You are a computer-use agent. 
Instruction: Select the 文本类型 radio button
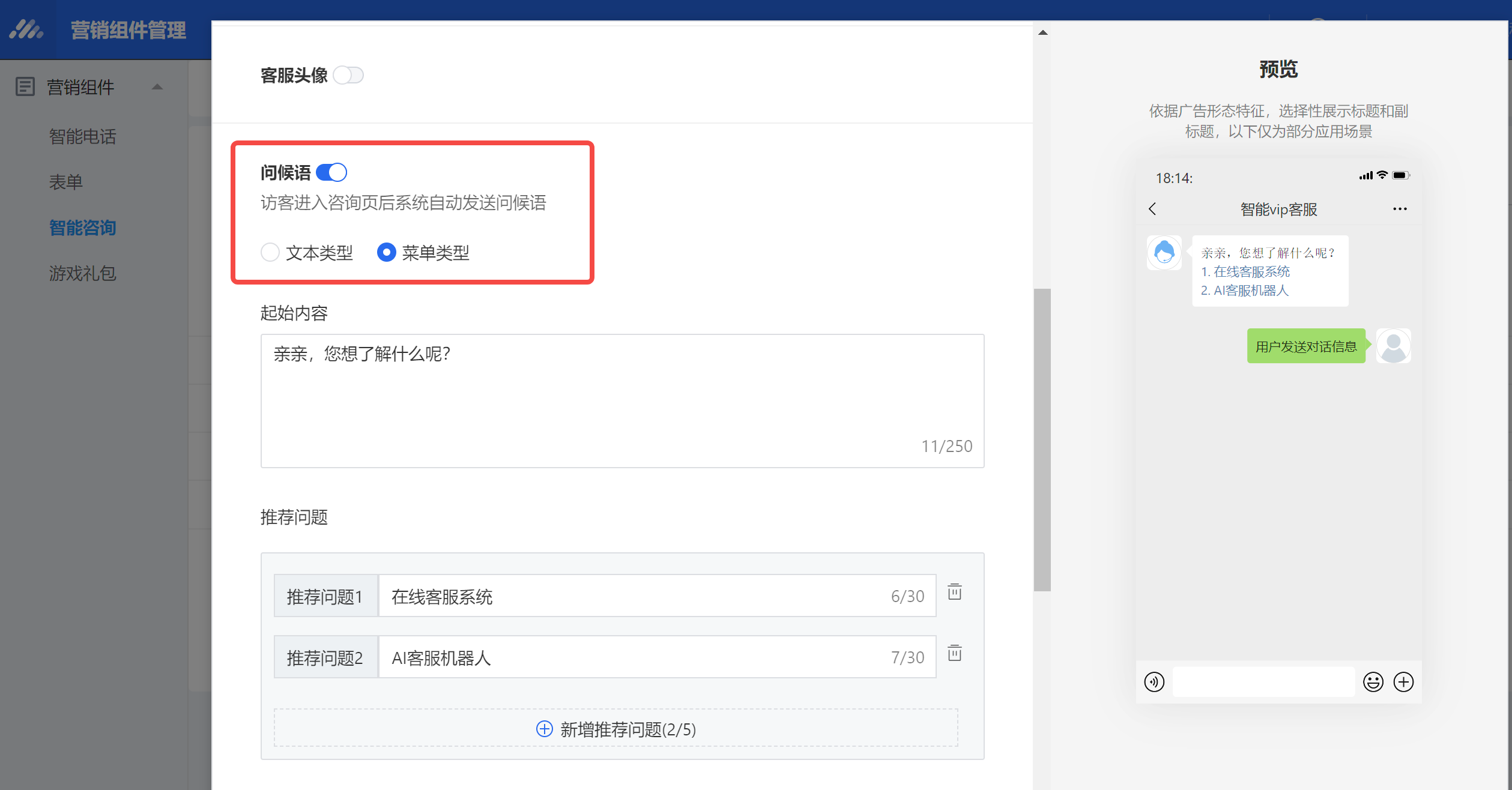click(x=270, y=253)
